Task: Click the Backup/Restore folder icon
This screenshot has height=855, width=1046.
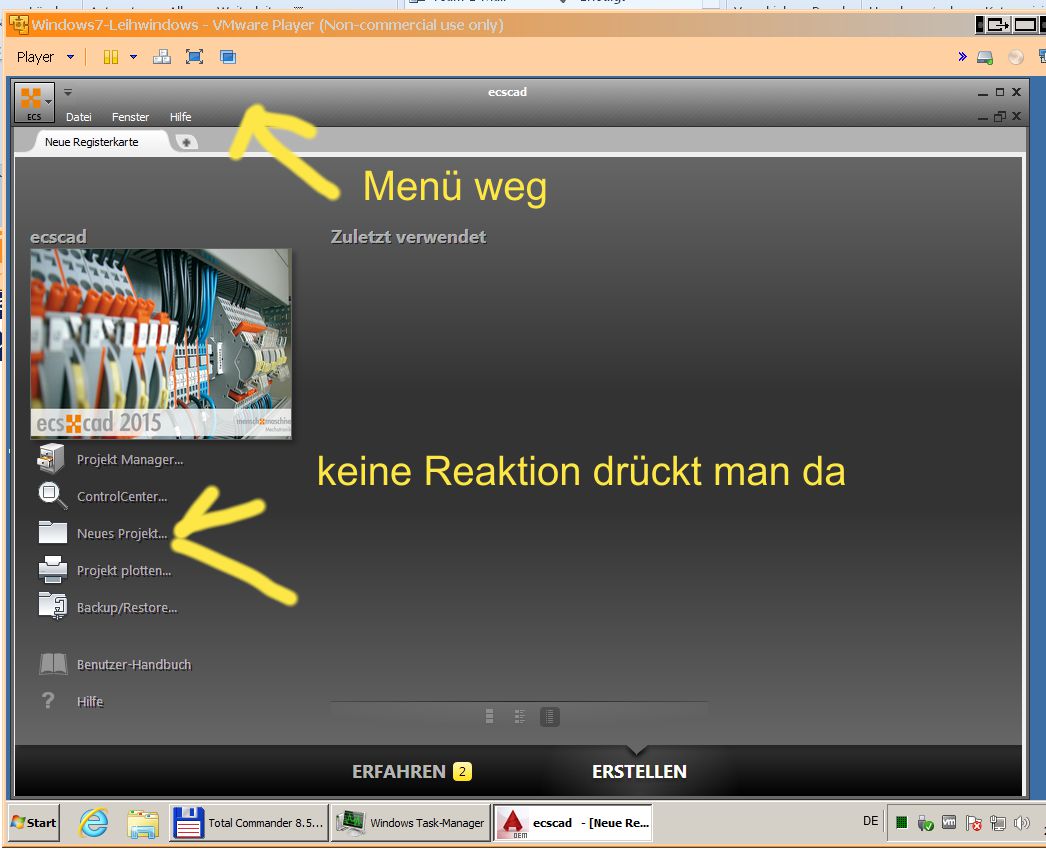Action: pos(53,606)
